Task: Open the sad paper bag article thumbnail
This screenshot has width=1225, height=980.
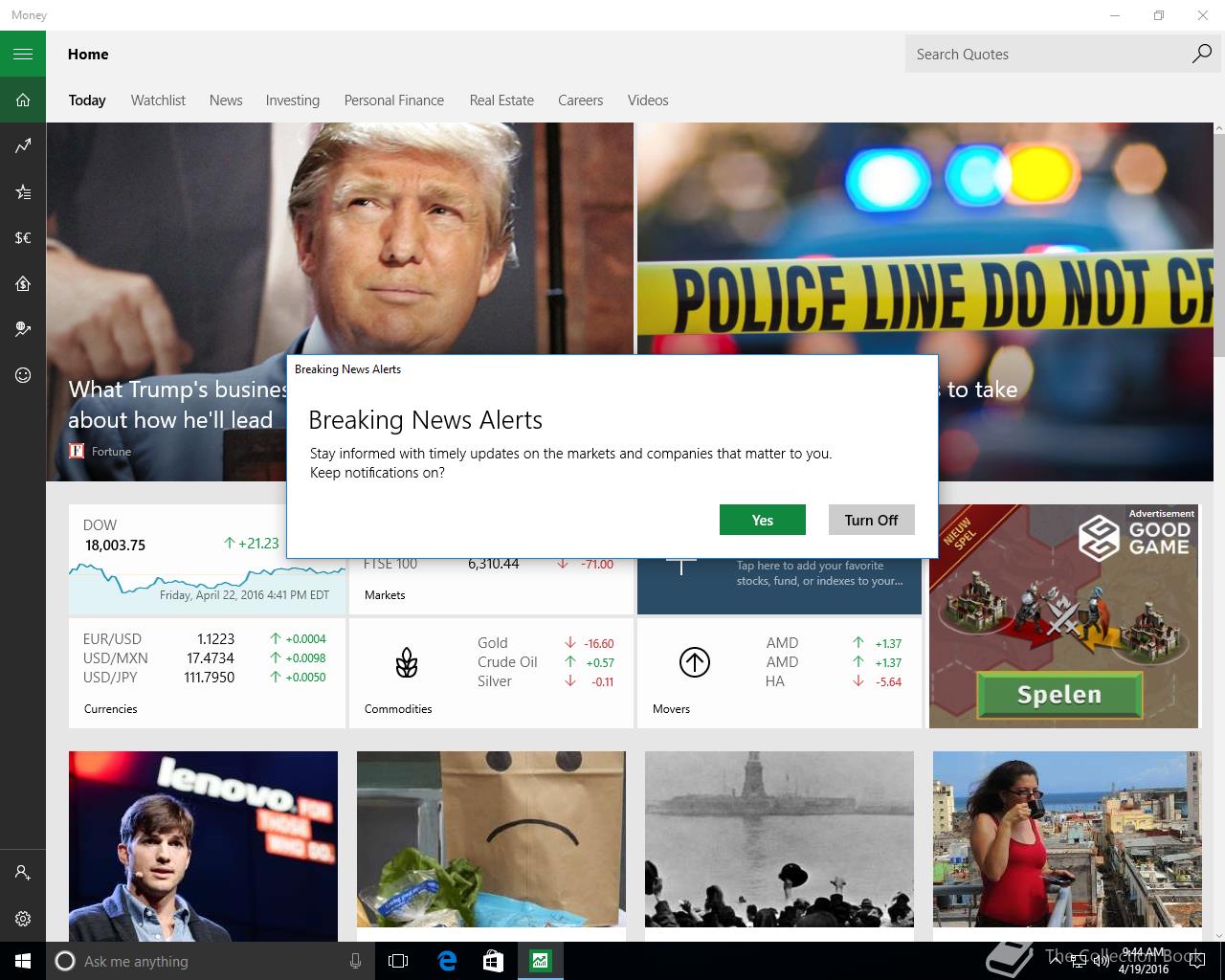Action: [x=491, y=839]
